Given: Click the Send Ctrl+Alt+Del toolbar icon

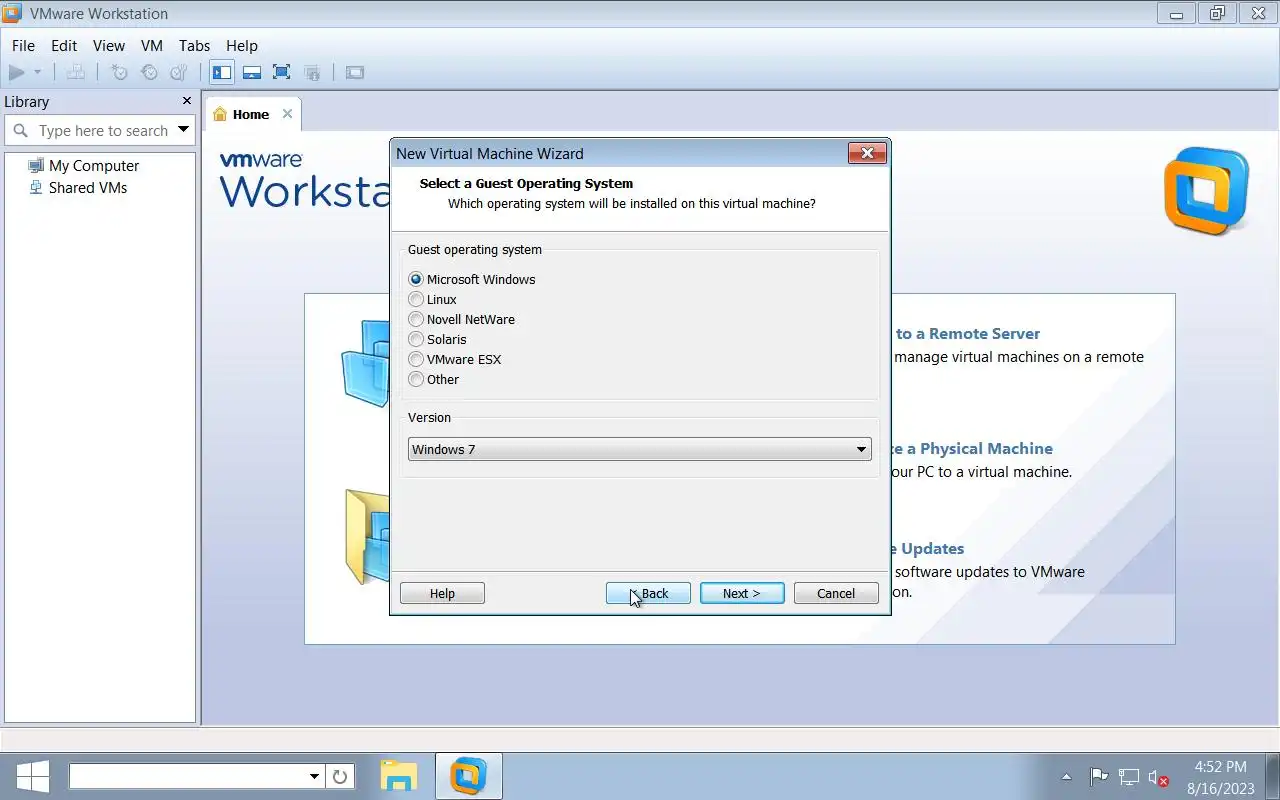Looking at the screenshot, I should 76,72.
